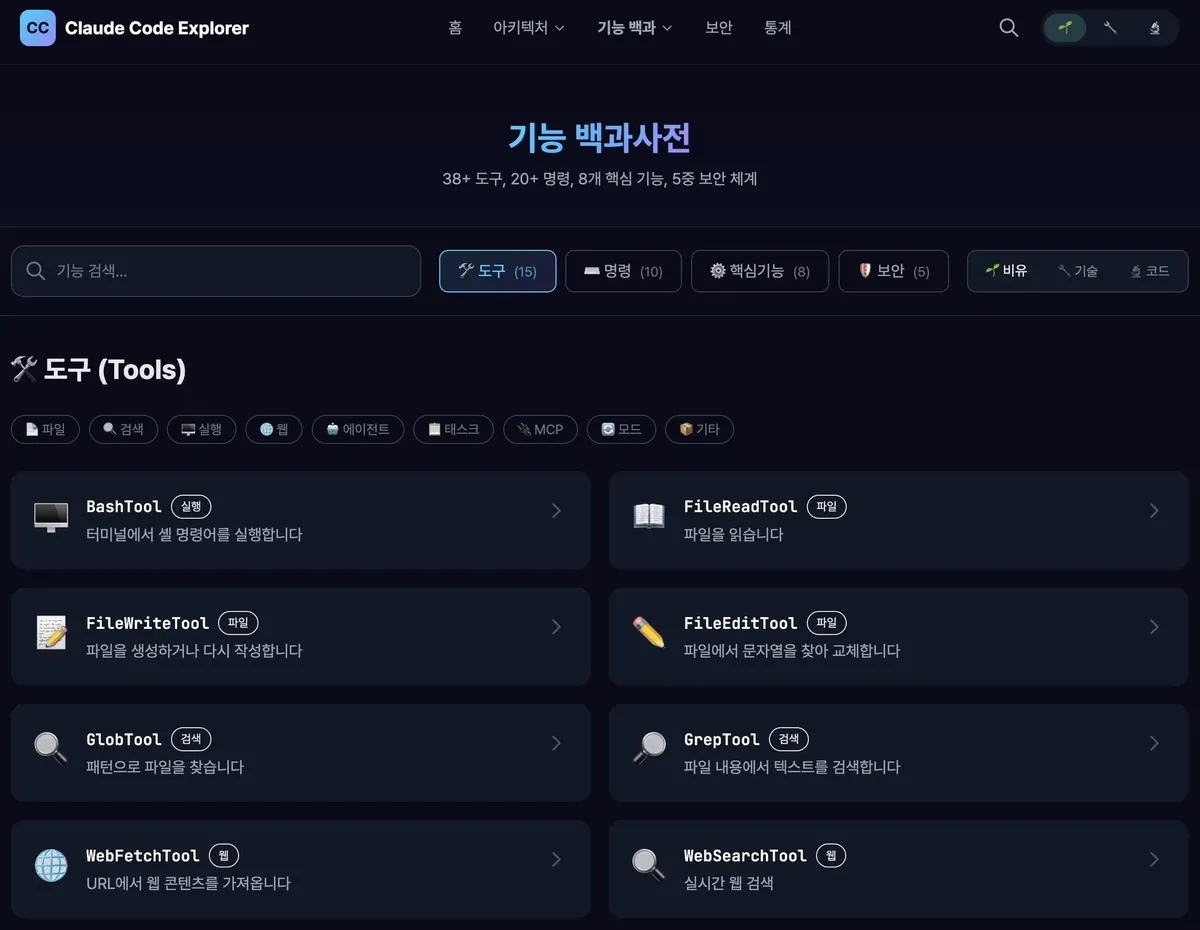Screen dimensions: 1200x930
Task: Filter tools by 파일 category
Action: pos(45,429)
